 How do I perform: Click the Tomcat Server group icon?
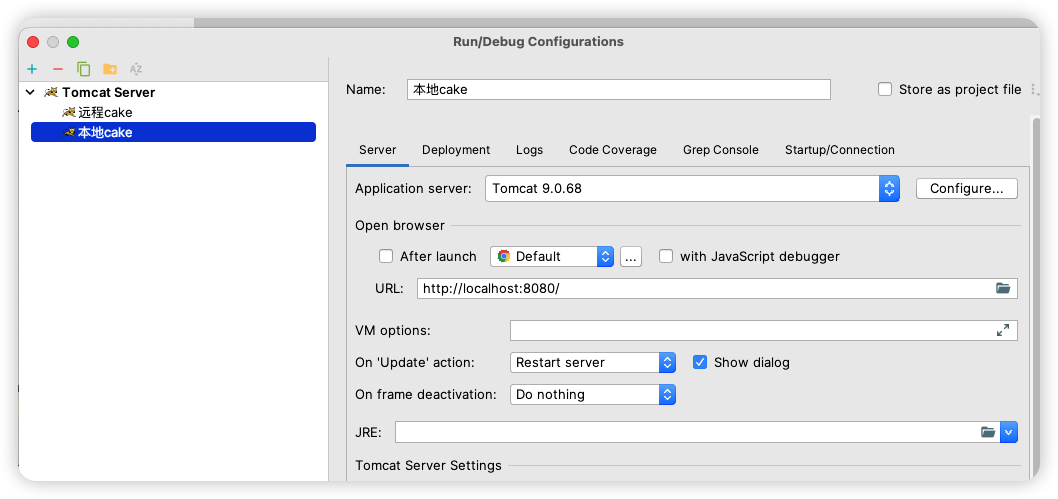pos(51,92)
